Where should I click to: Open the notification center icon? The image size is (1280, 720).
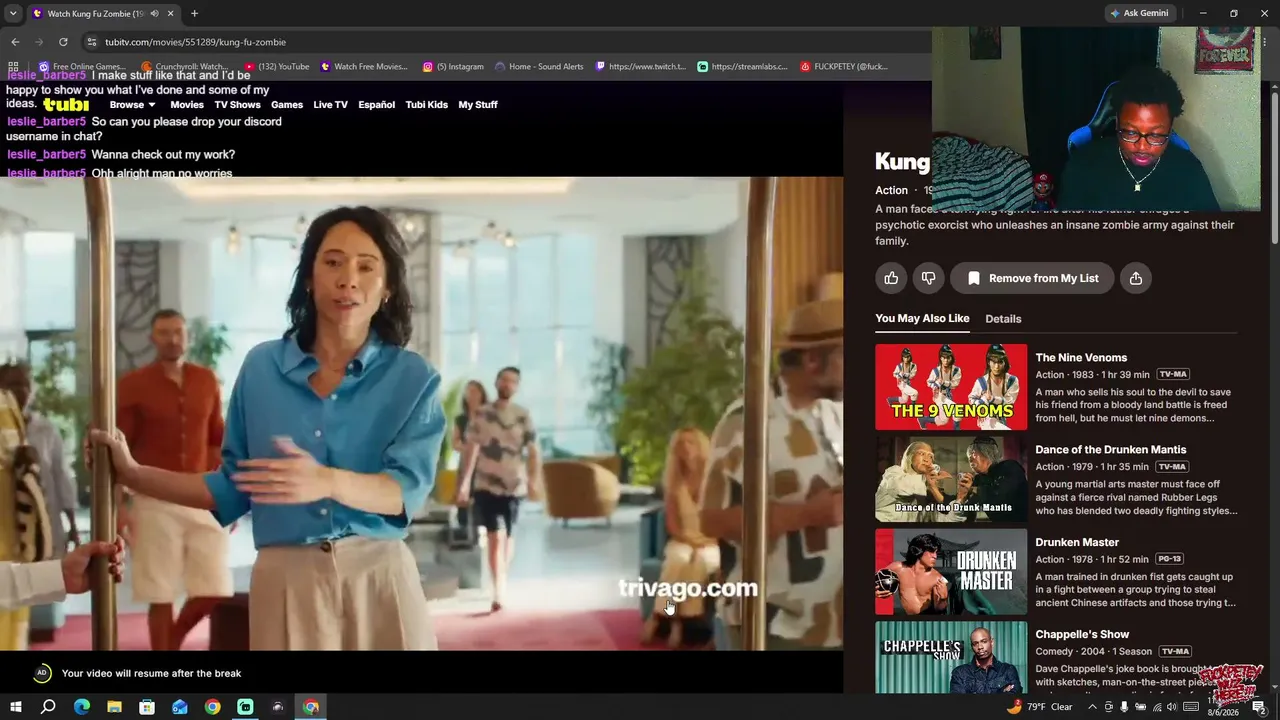[1259, 707]
